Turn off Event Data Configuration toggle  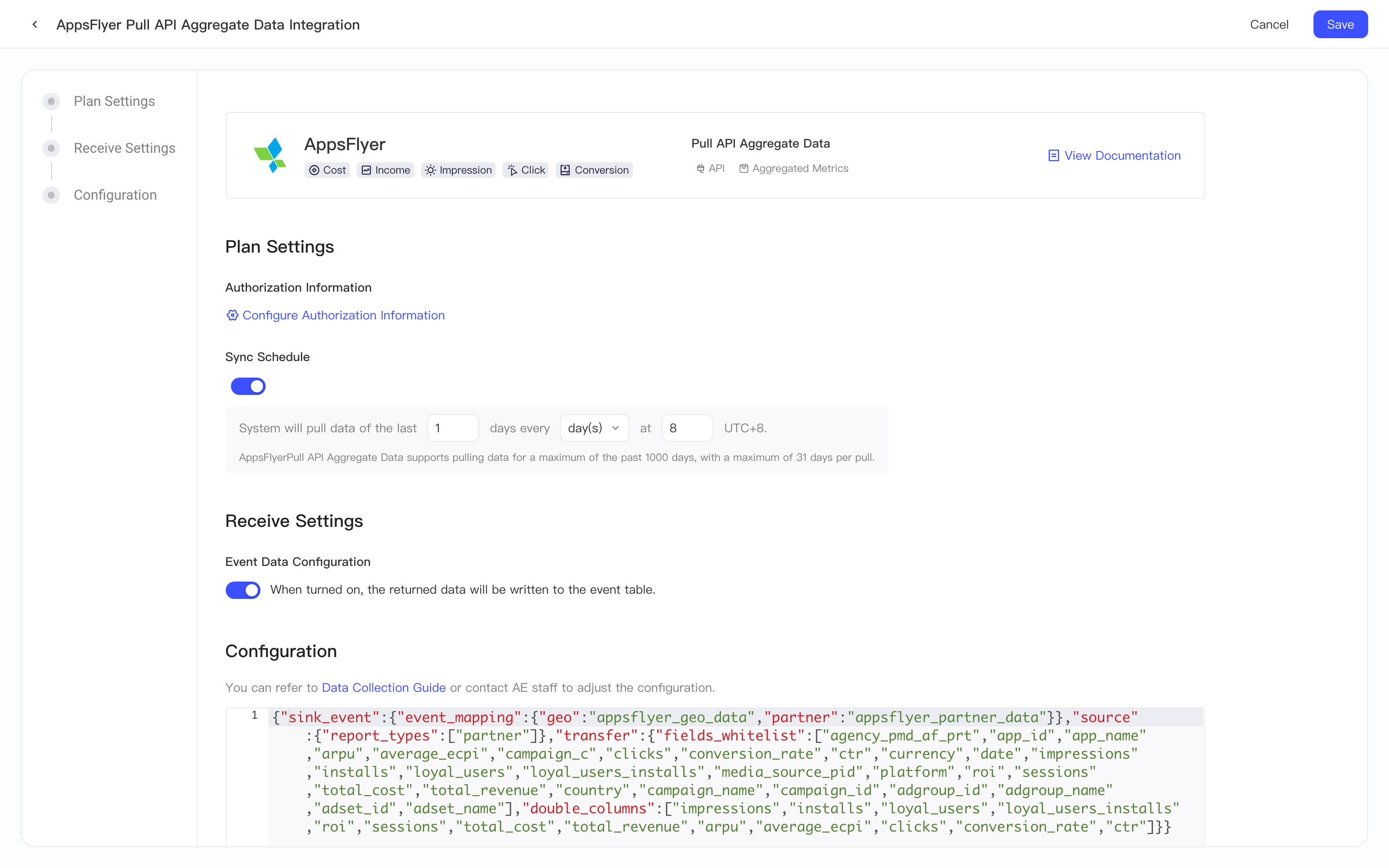tap(243, 590)
